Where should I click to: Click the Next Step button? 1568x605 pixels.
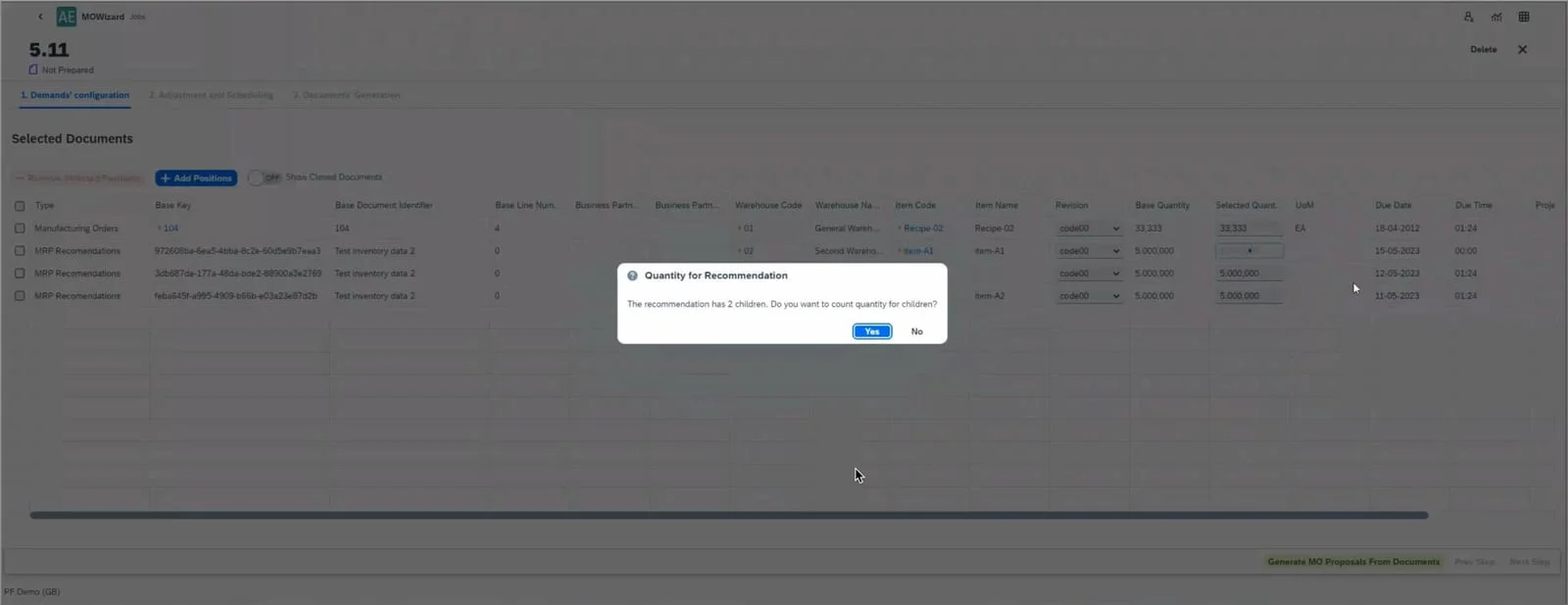(1529, 562)
